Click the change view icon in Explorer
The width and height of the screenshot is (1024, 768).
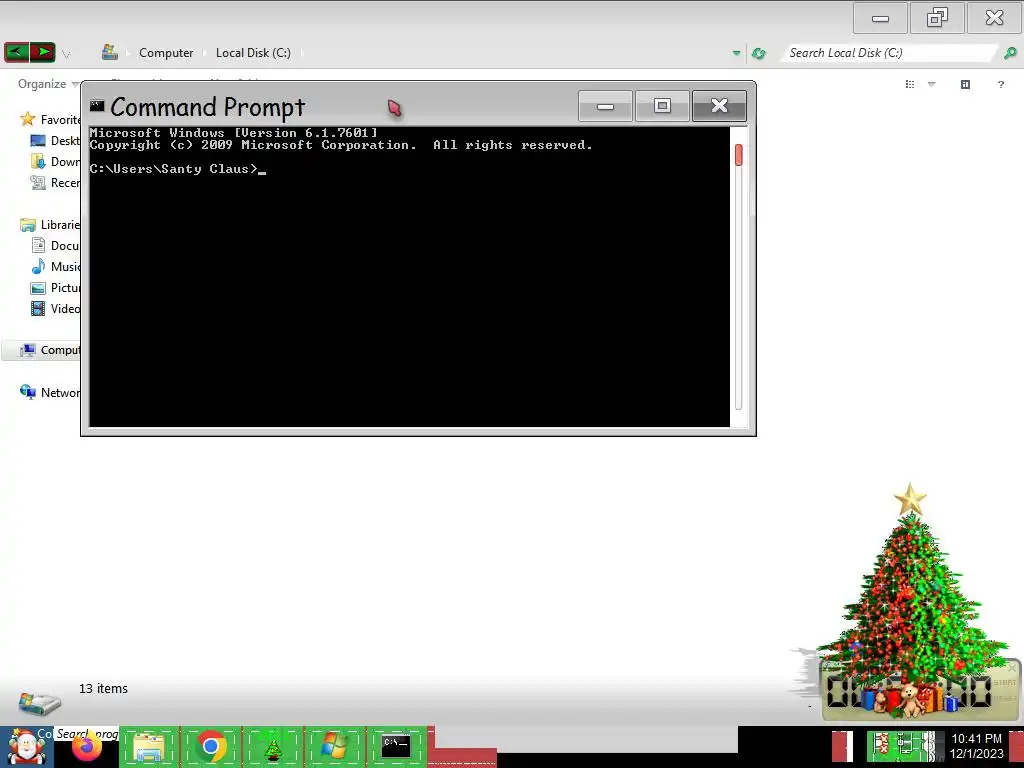pyautogui.click(x=910, y=84)
